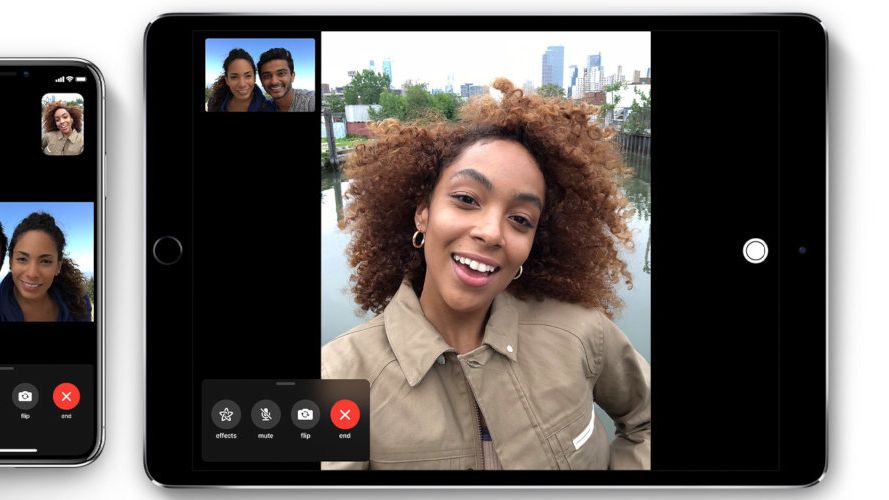Tap the iPhone home indicator bar

(x=18, y=451)
